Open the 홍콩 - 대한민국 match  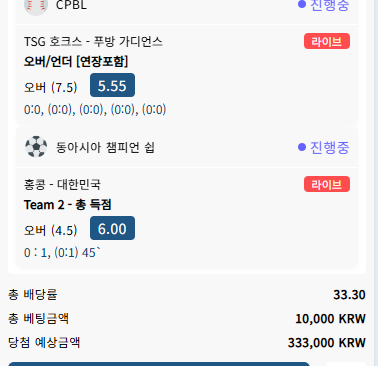62,184
